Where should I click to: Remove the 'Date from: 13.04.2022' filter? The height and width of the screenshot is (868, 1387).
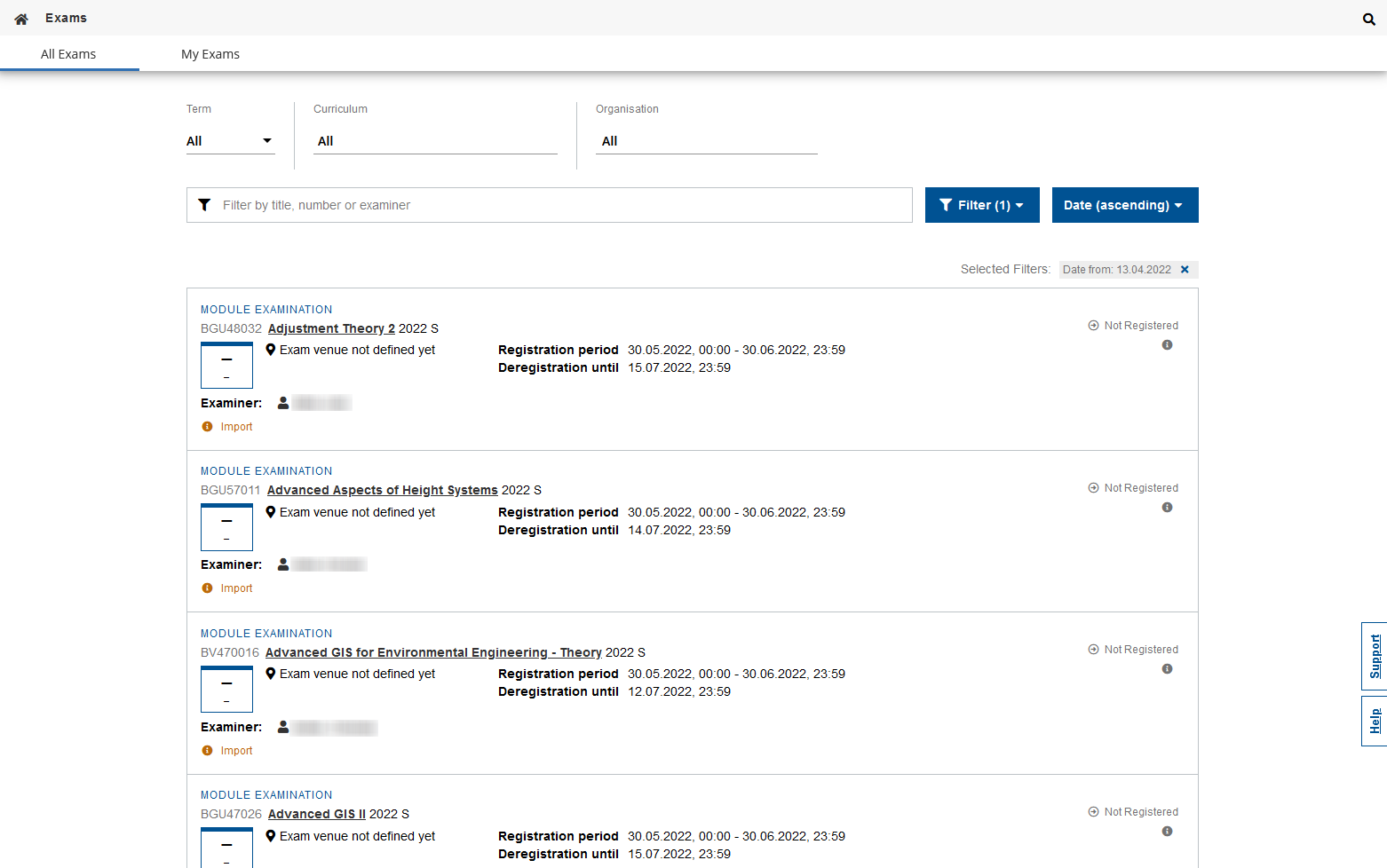click(x=1185, y=270)
